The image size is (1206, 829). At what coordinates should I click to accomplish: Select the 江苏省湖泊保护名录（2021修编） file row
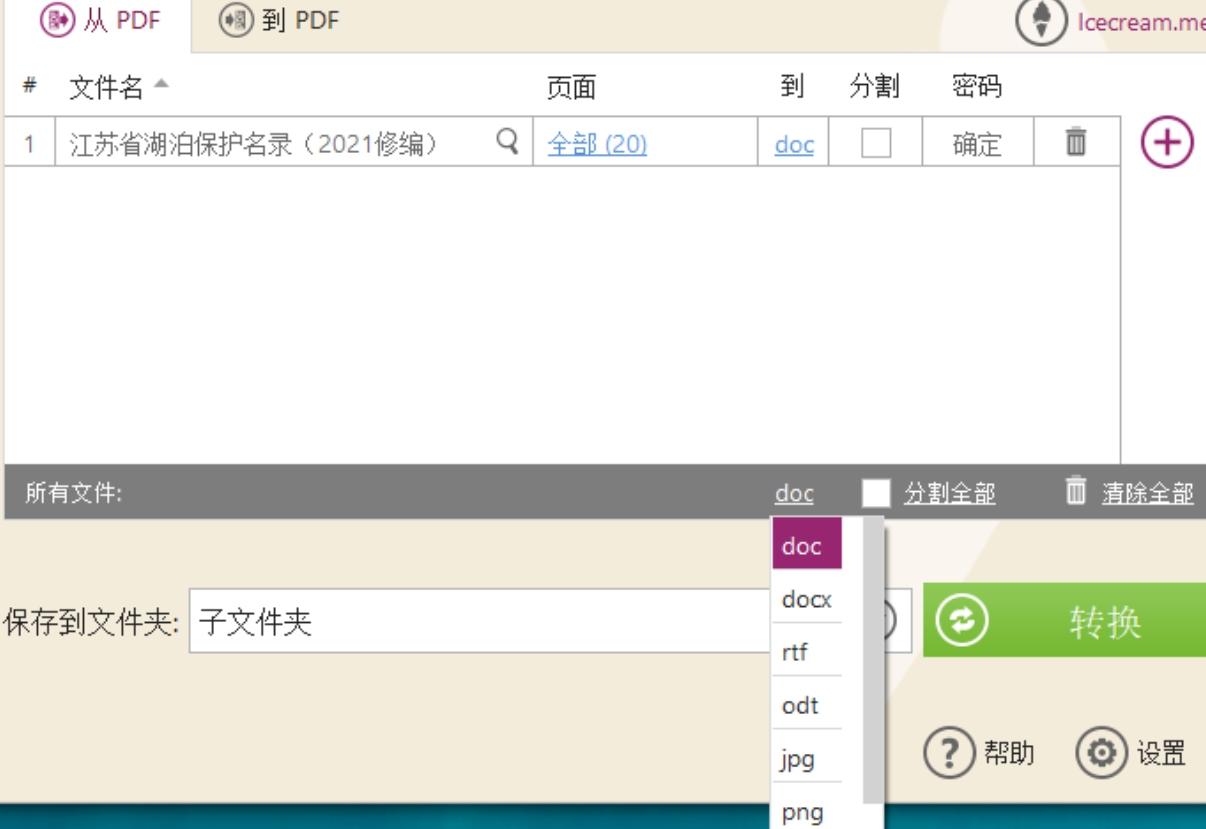point(562,144)
